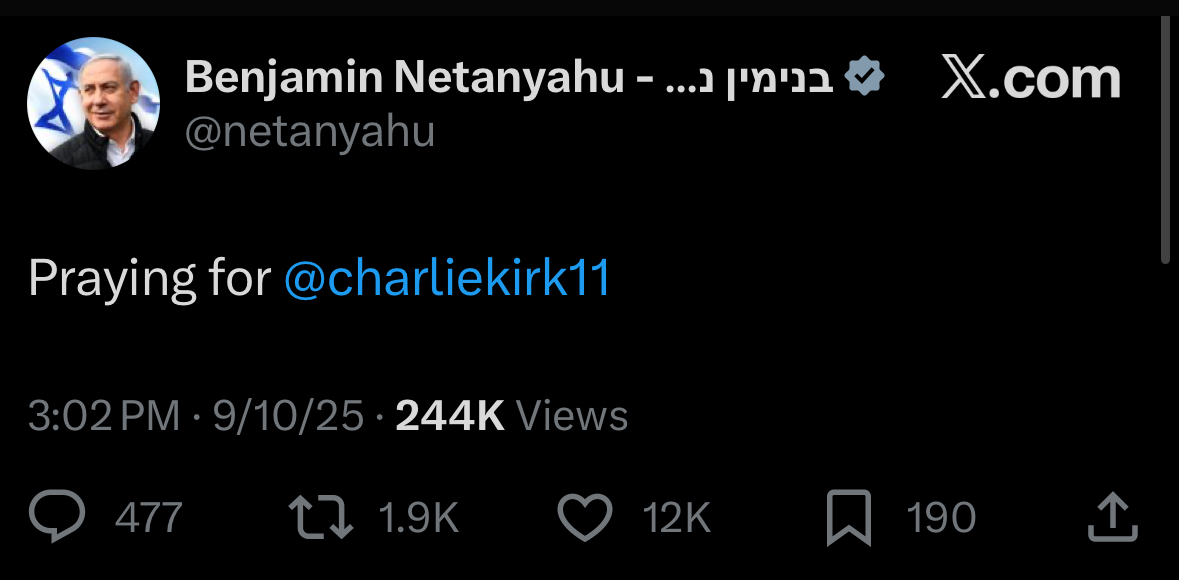The height and width of the screenshot is (580, 1179).
Task: Click the 190 bookmarks count
Action: click(941, 518)
